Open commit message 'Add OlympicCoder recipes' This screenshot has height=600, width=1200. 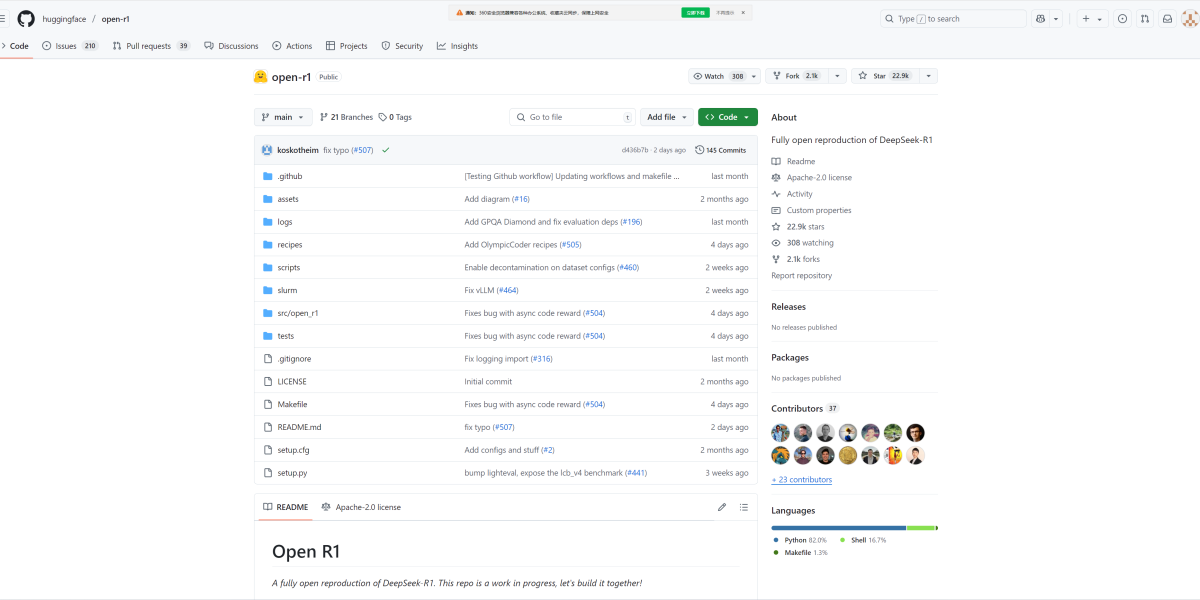point(510,245)
